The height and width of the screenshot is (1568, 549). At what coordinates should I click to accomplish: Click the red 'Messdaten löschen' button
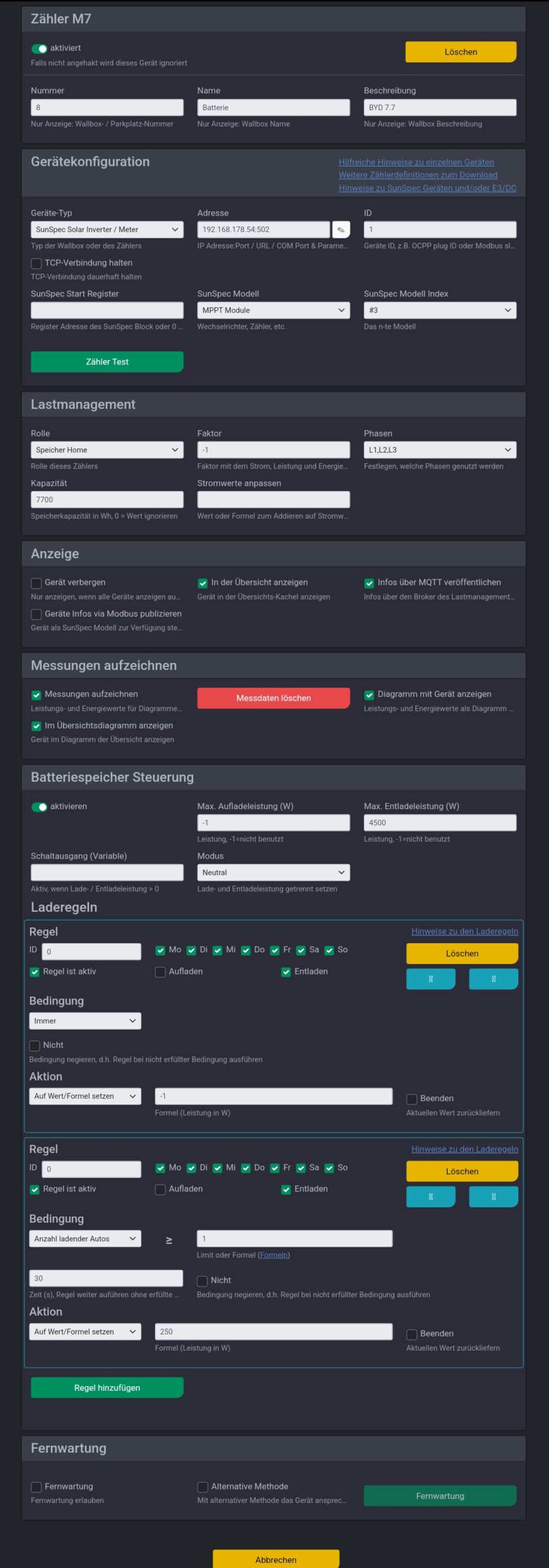[x=273, y=698]
